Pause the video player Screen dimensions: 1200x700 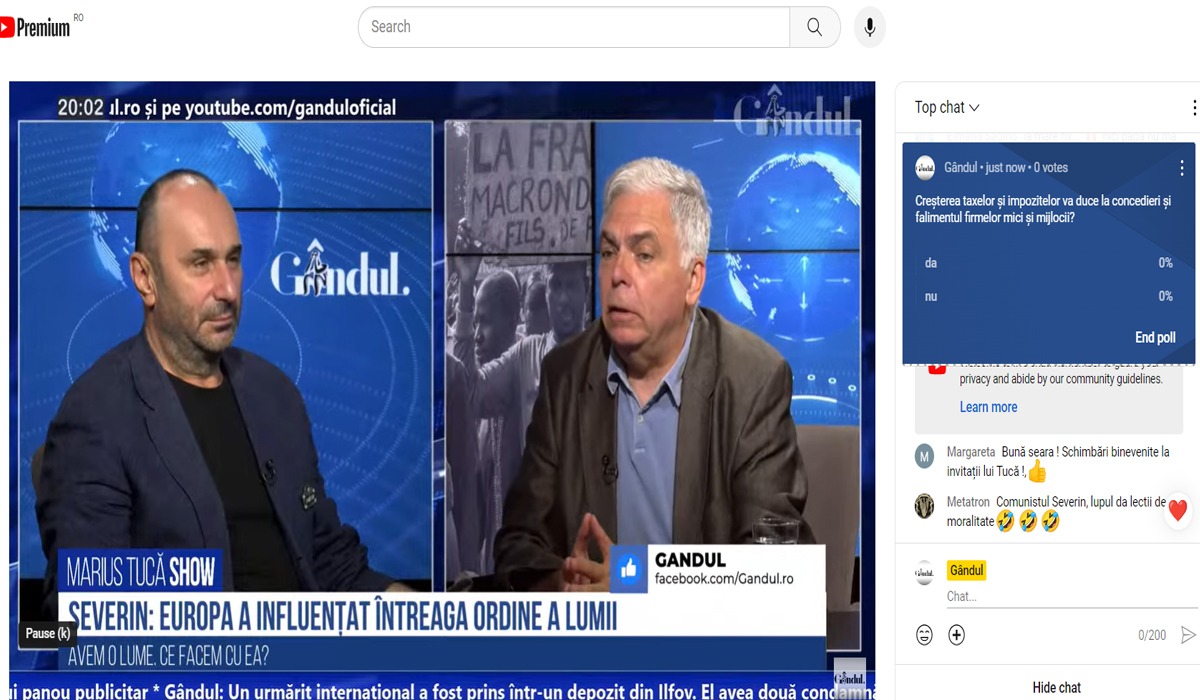click(x=47, y=633)
